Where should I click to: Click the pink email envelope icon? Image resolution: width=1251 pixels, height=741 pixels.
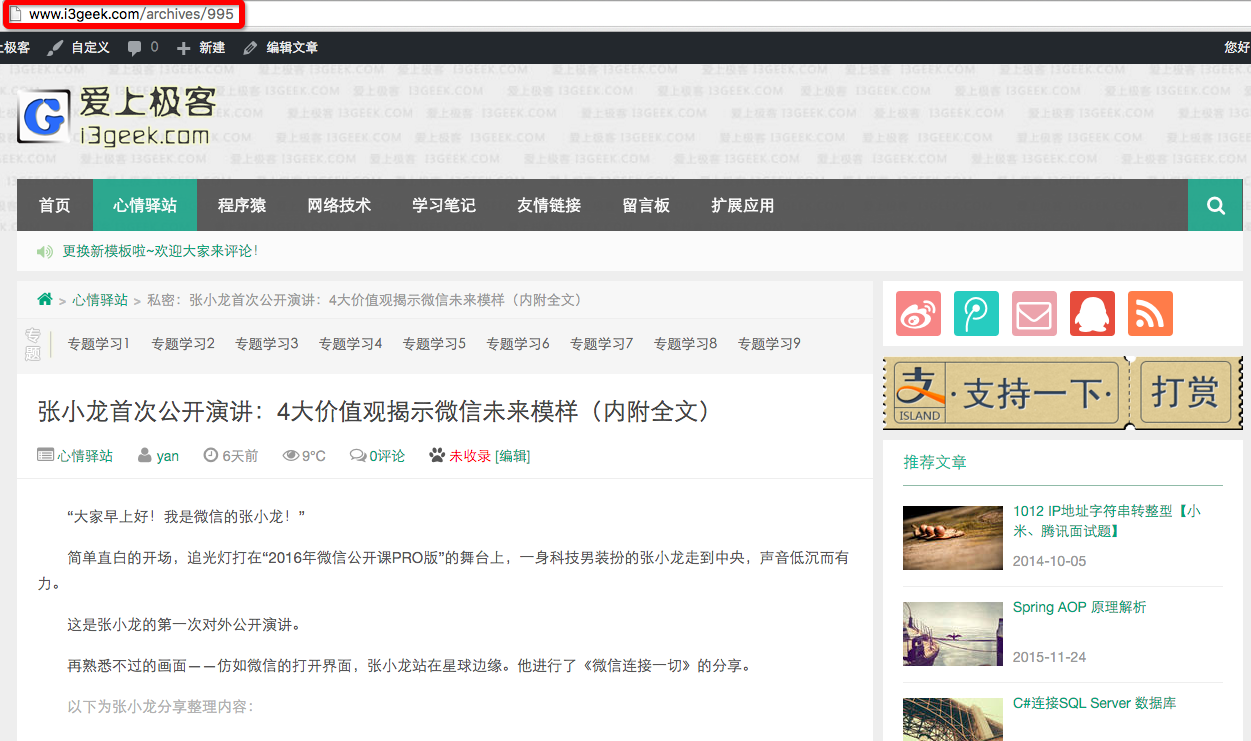1034,314
